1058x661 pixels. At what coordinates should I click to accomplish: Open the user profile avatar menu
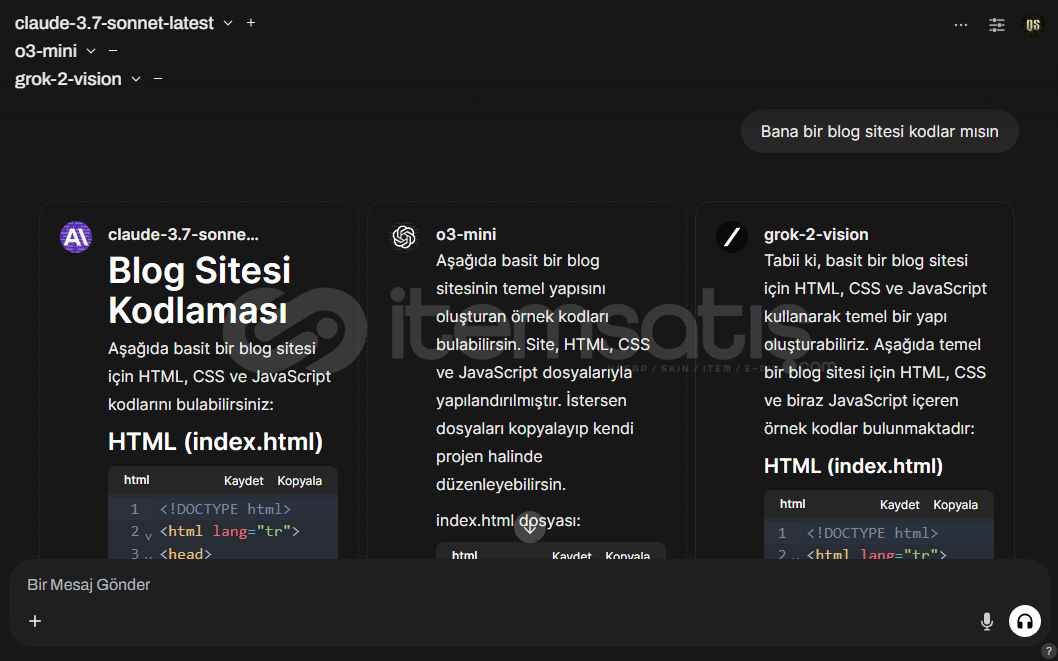(1032, 25)
